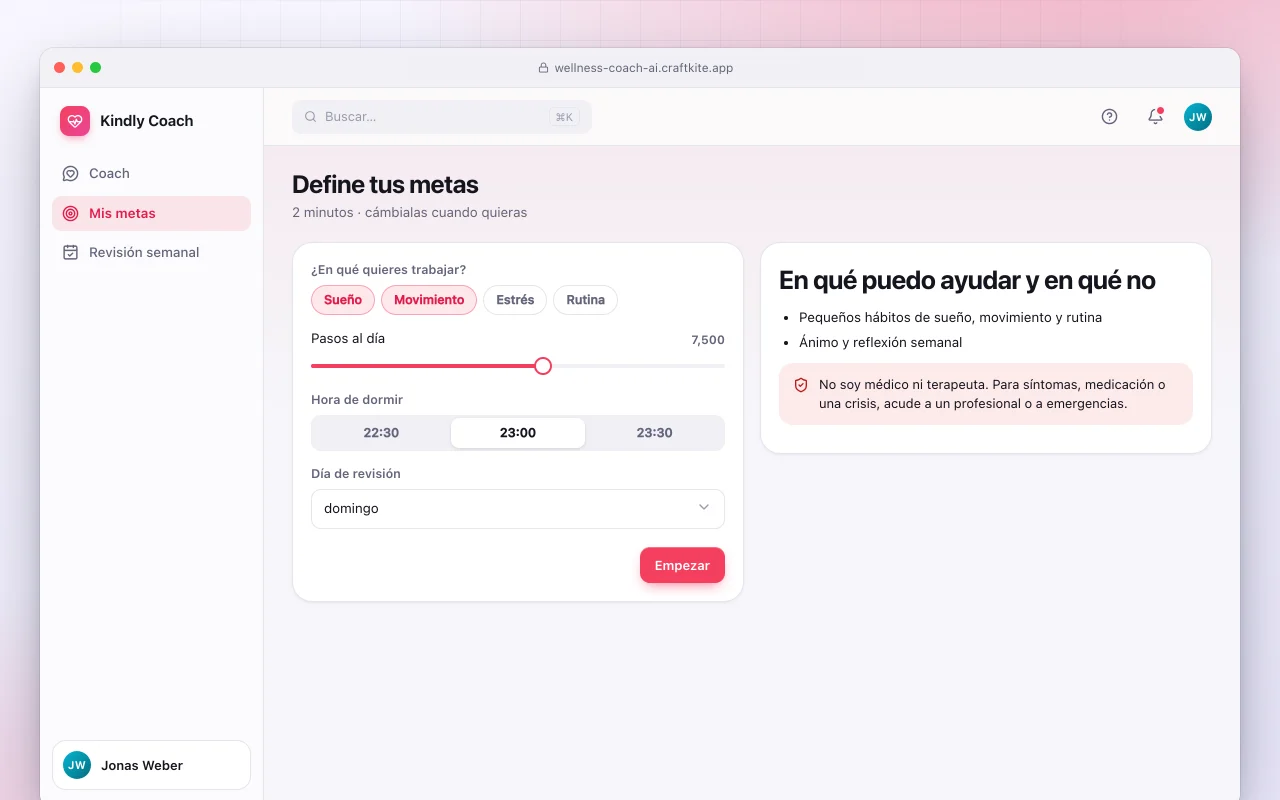Focus the Buscar search field
This screenshot has height=800, width=1280.
pyautogui.click(x=442, y=117)
